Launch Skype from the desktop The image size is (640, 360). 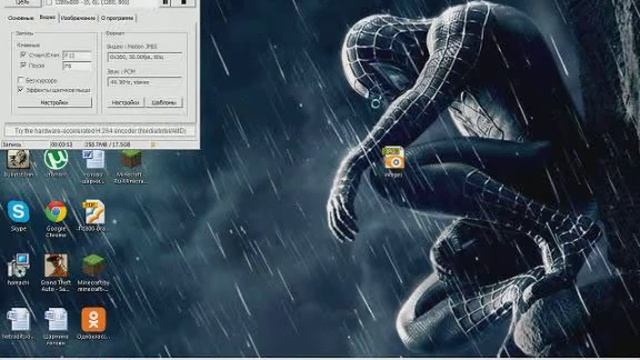pyautogui.click(x=18, y=216)
